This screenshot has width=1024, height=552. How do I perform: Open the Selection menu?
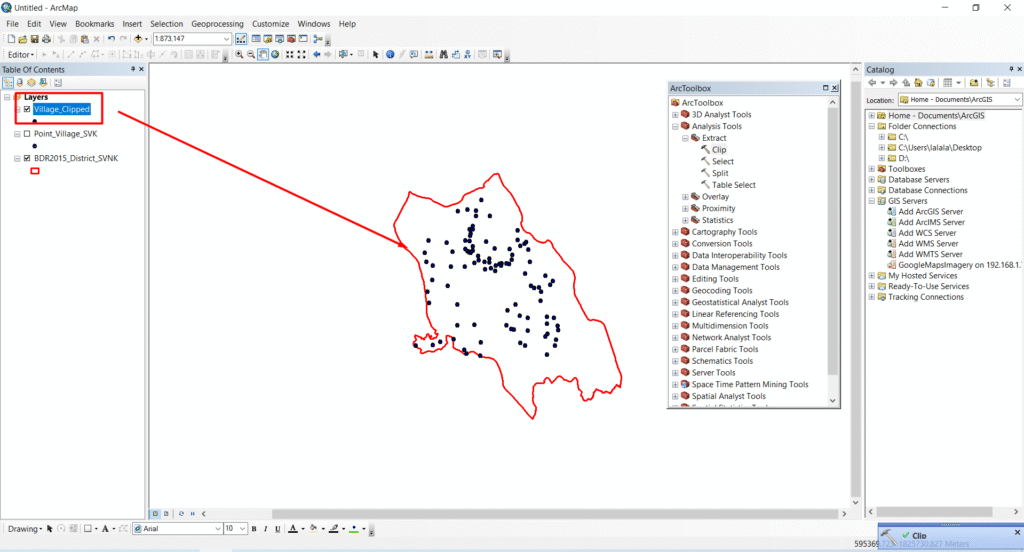click(x=167, y=24)
